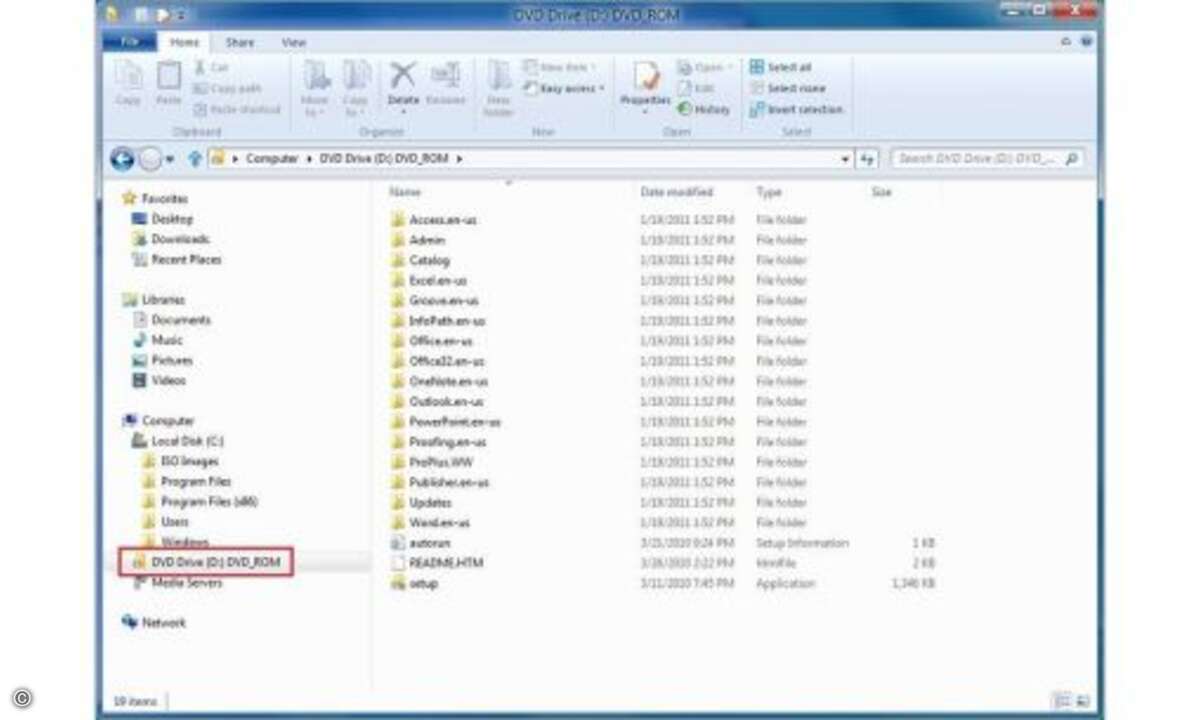Click Paste shortcut in the ribbon
The width and height of the screenshot is (1200, 720).
[237, 109]
